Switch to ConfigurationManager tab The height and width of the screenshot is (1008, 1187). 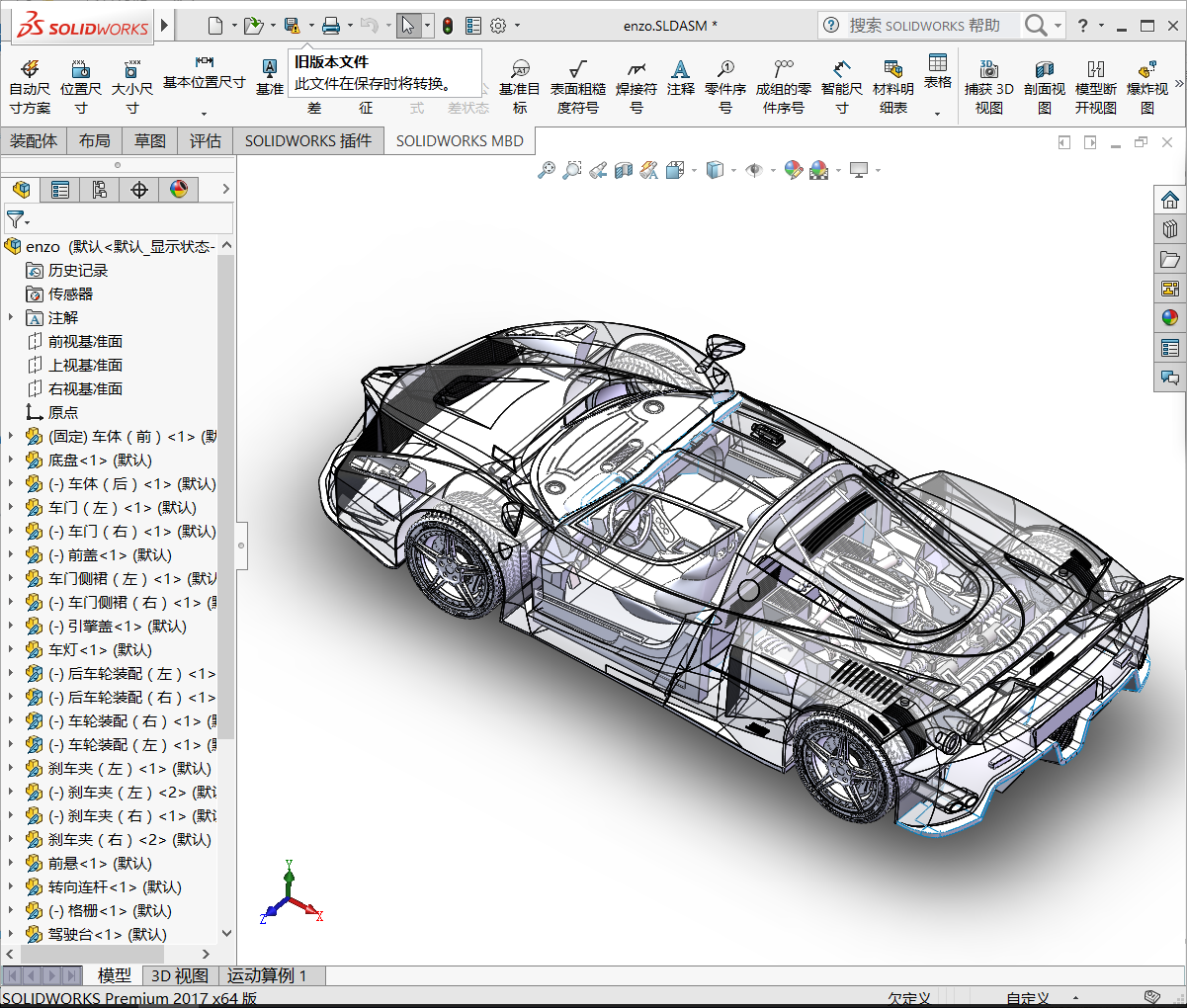tap(100, 190)
